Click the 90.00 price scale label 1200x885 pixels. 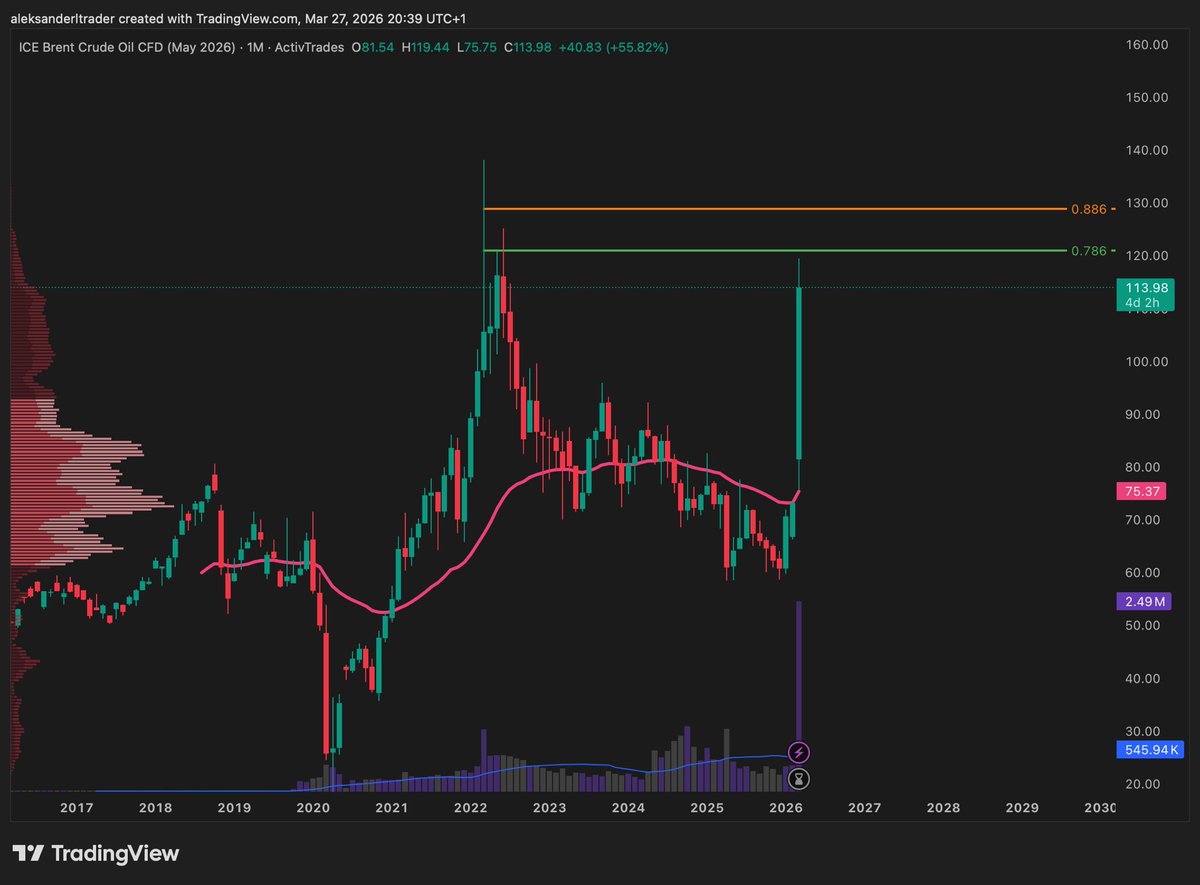click(1145, 415)
